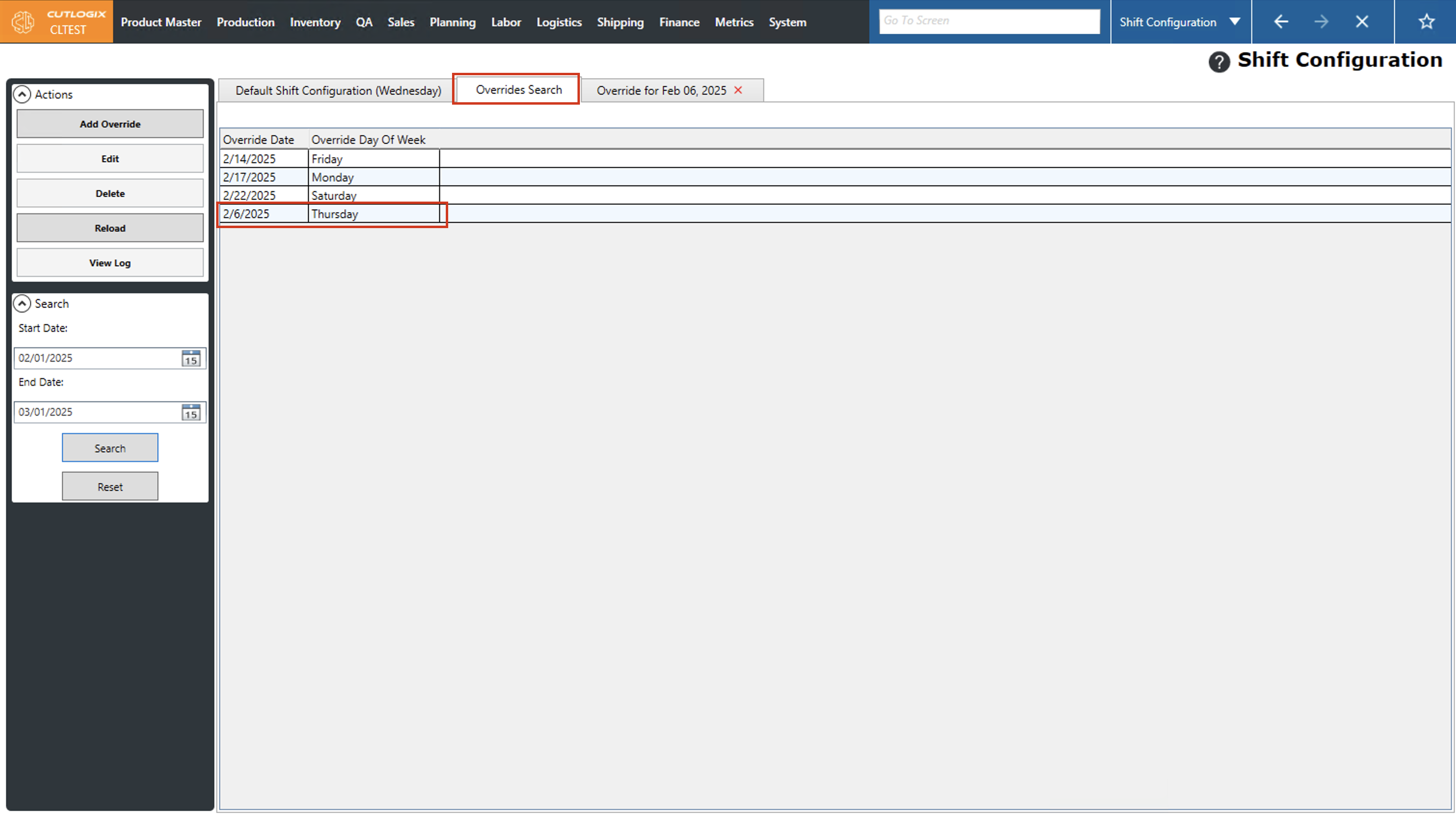Image resolution: width=1456 pixels, height=815 pixels.
Task: Click the View Log button
Action: pyautogui.click(x=110, y=263)
